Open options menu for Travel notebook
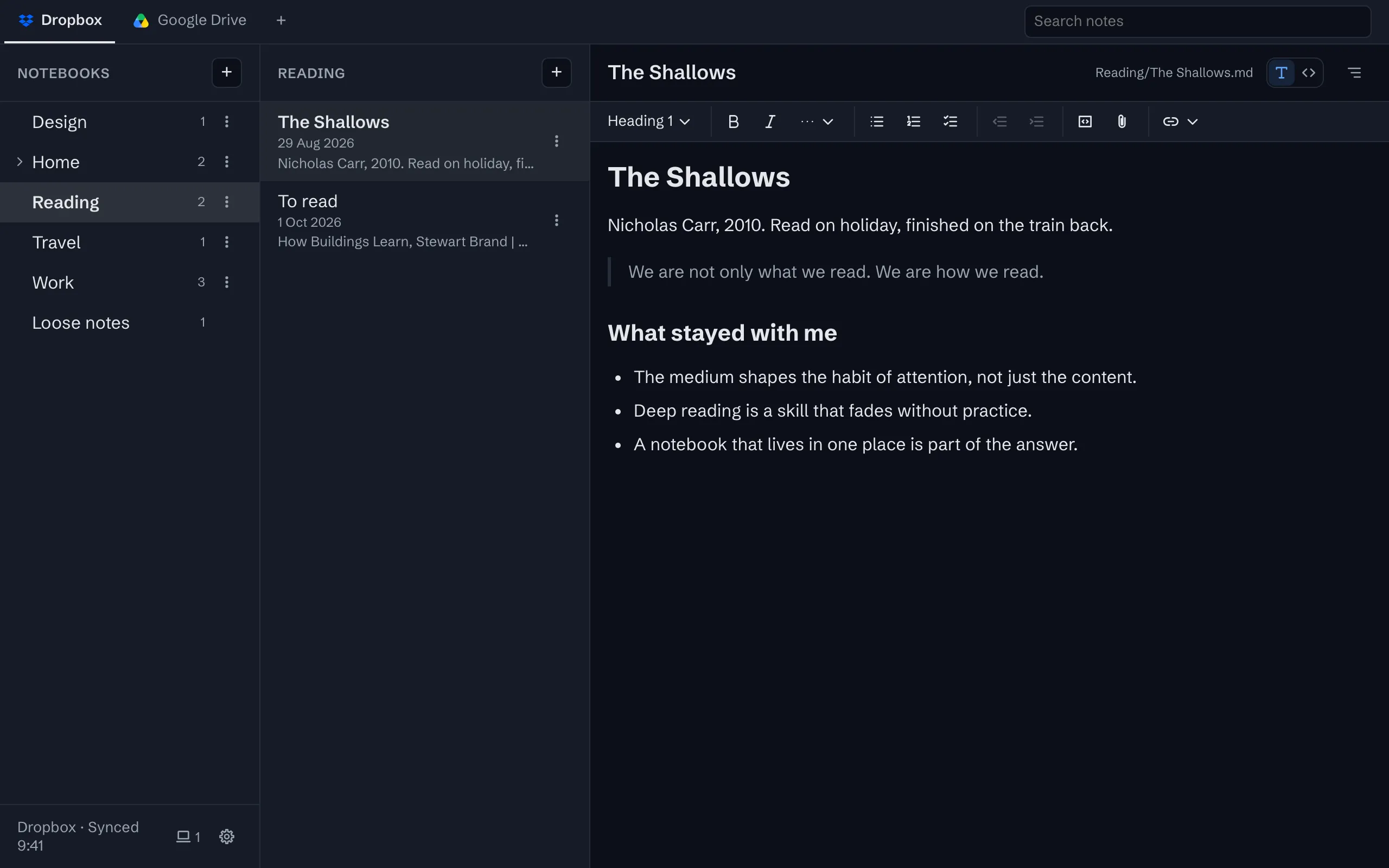This screenshot has width=1389, height=868. 227,242
